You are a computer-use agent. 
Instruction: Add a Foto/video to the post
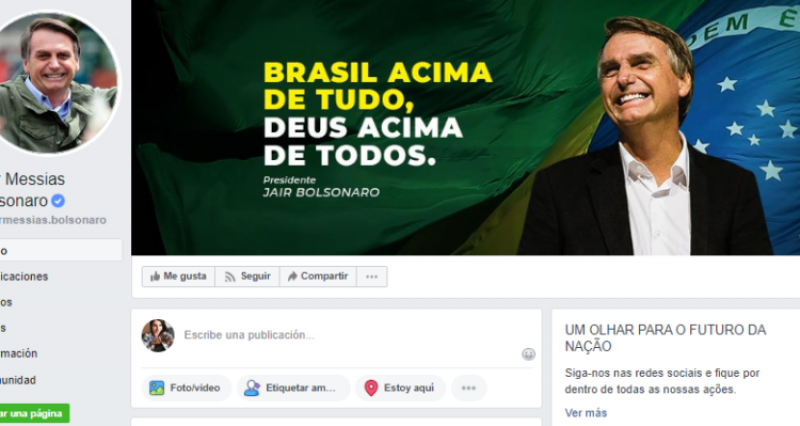click(x=186, y=388)
